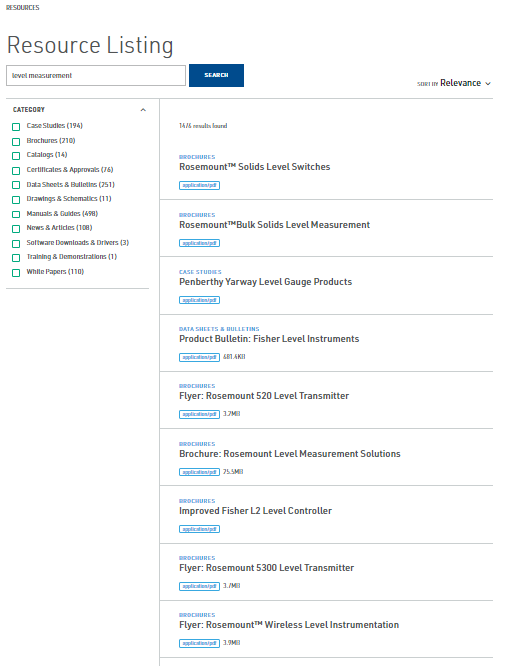Tick the Brochures category checkbox

(x=16, y=141)
